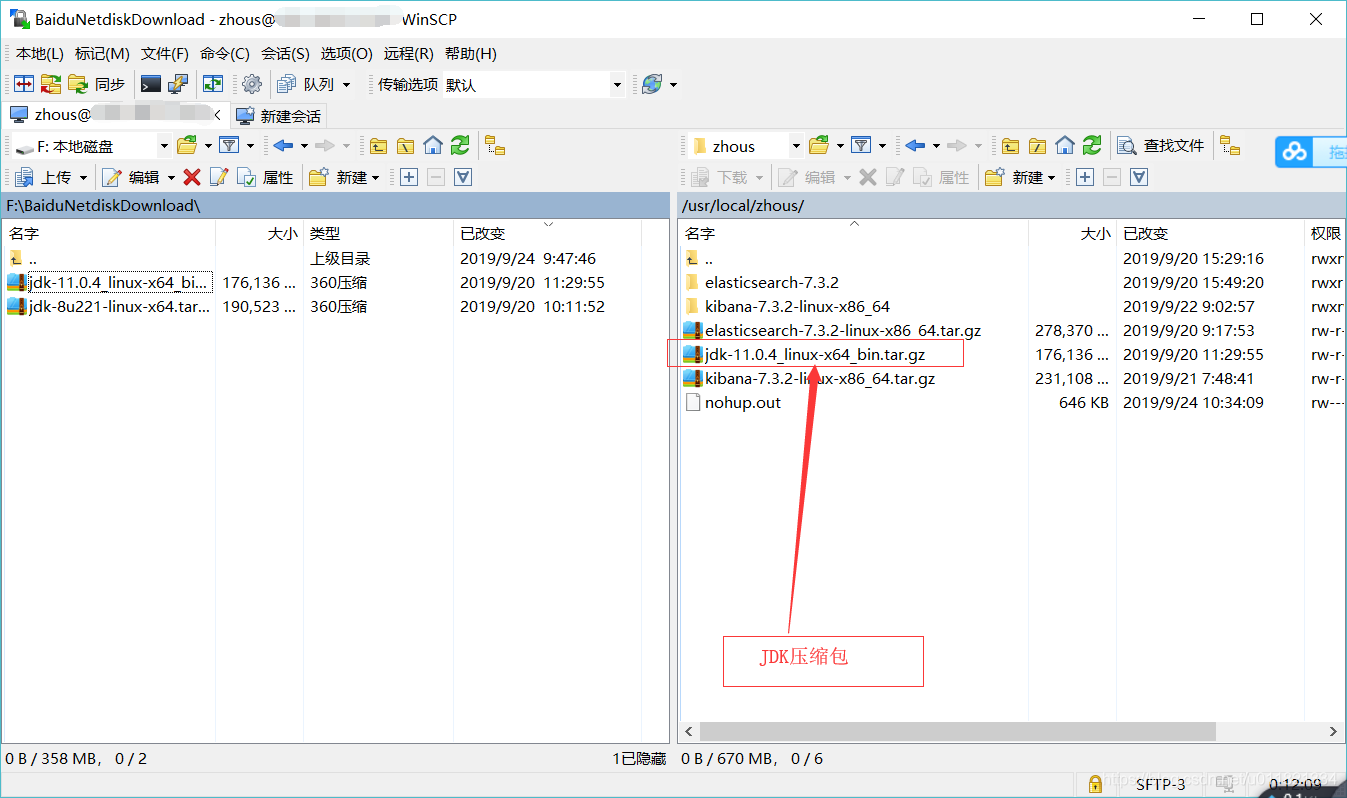This screenshot has height=798, width=1347.
Task: Open the 本地(L) menu
Action: pos(39,54)
